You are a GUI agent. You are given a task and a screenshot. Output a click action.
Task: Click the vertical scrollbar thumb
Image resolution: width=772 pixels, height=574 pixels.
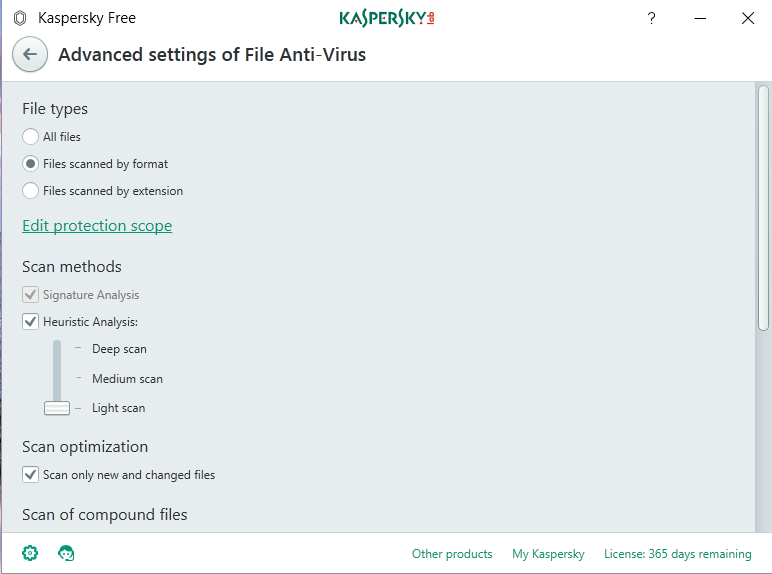tap(763, 208)
